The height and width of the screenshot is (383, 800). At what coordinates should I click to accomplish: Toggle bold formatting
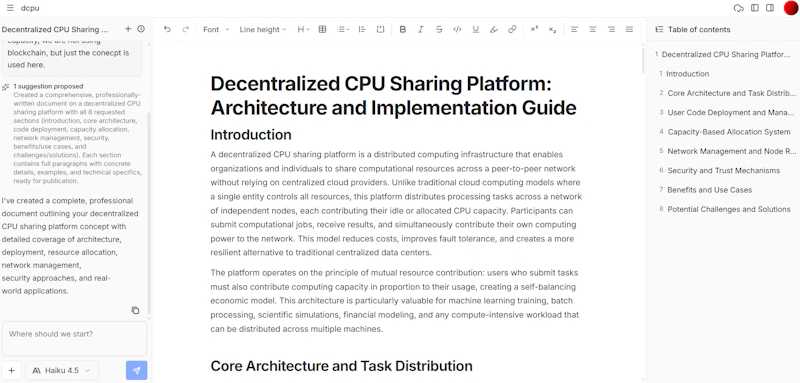pyautogui.click(x=403, y=30)
